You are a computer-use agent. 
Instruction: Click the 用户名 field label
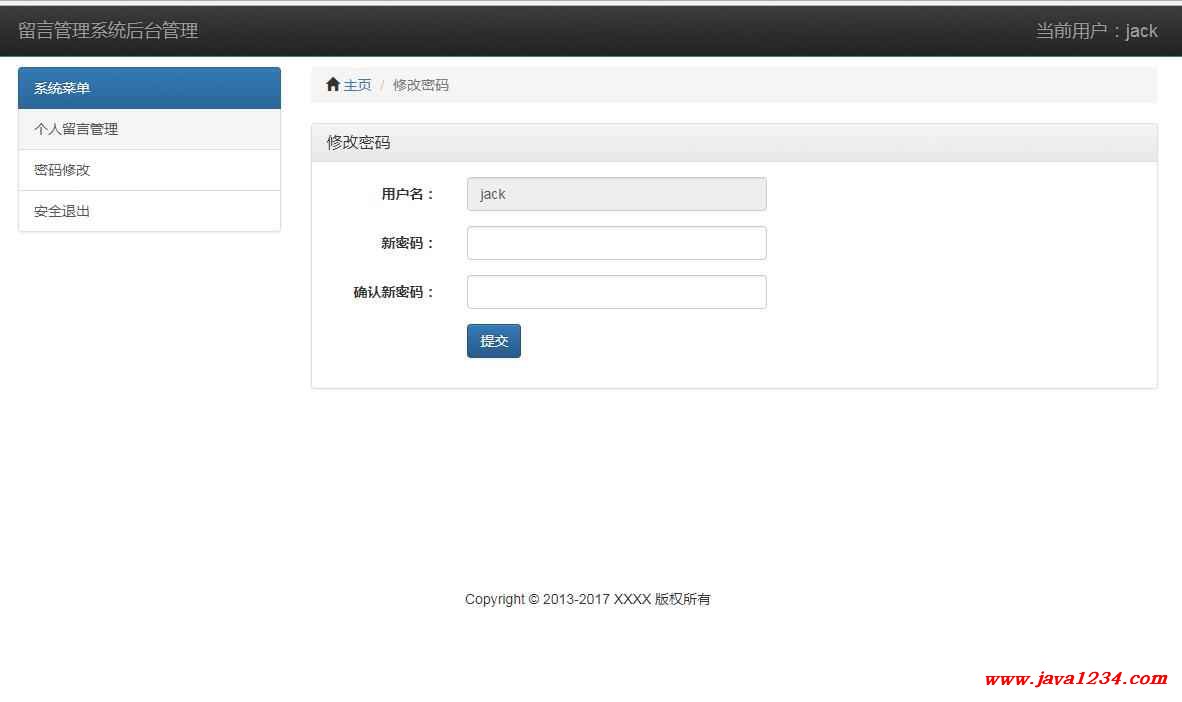coord(407,194)
